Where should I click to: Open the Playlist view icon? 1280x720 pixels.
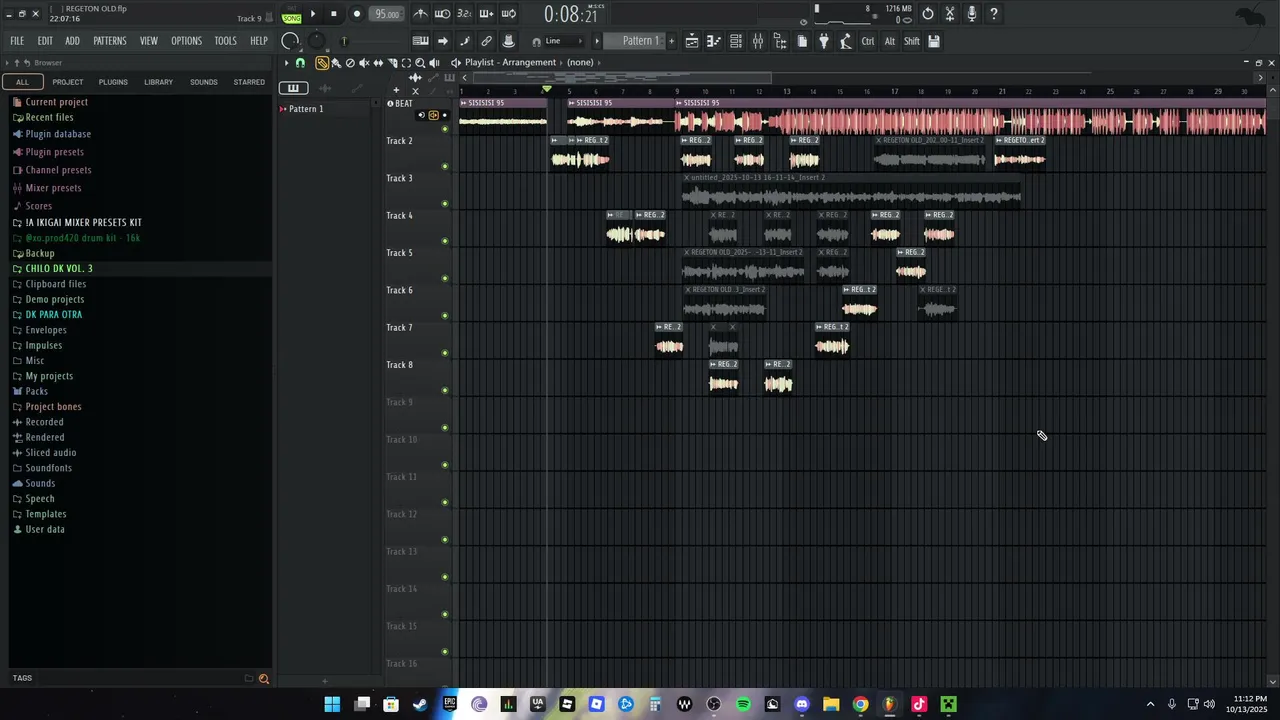coord(691,41)
